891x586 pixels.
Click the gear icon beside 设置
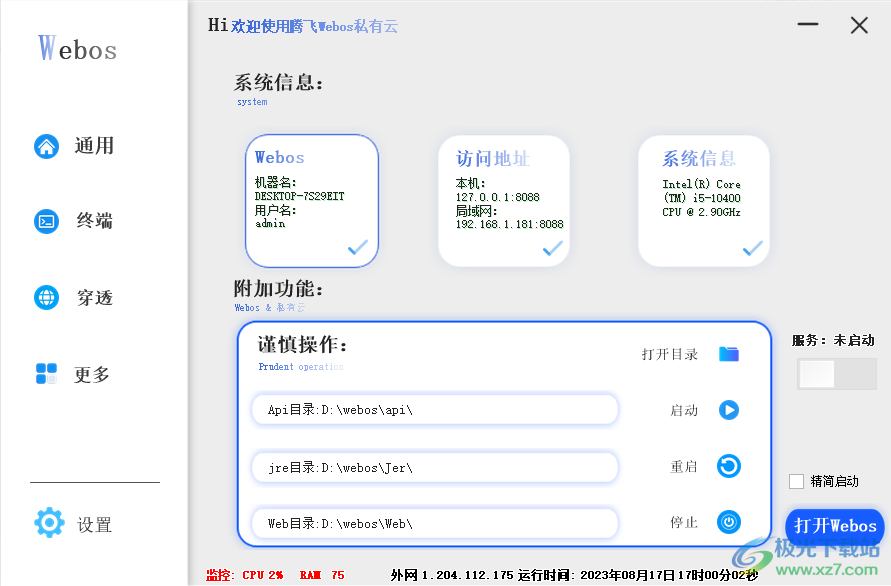pos(49,522)
